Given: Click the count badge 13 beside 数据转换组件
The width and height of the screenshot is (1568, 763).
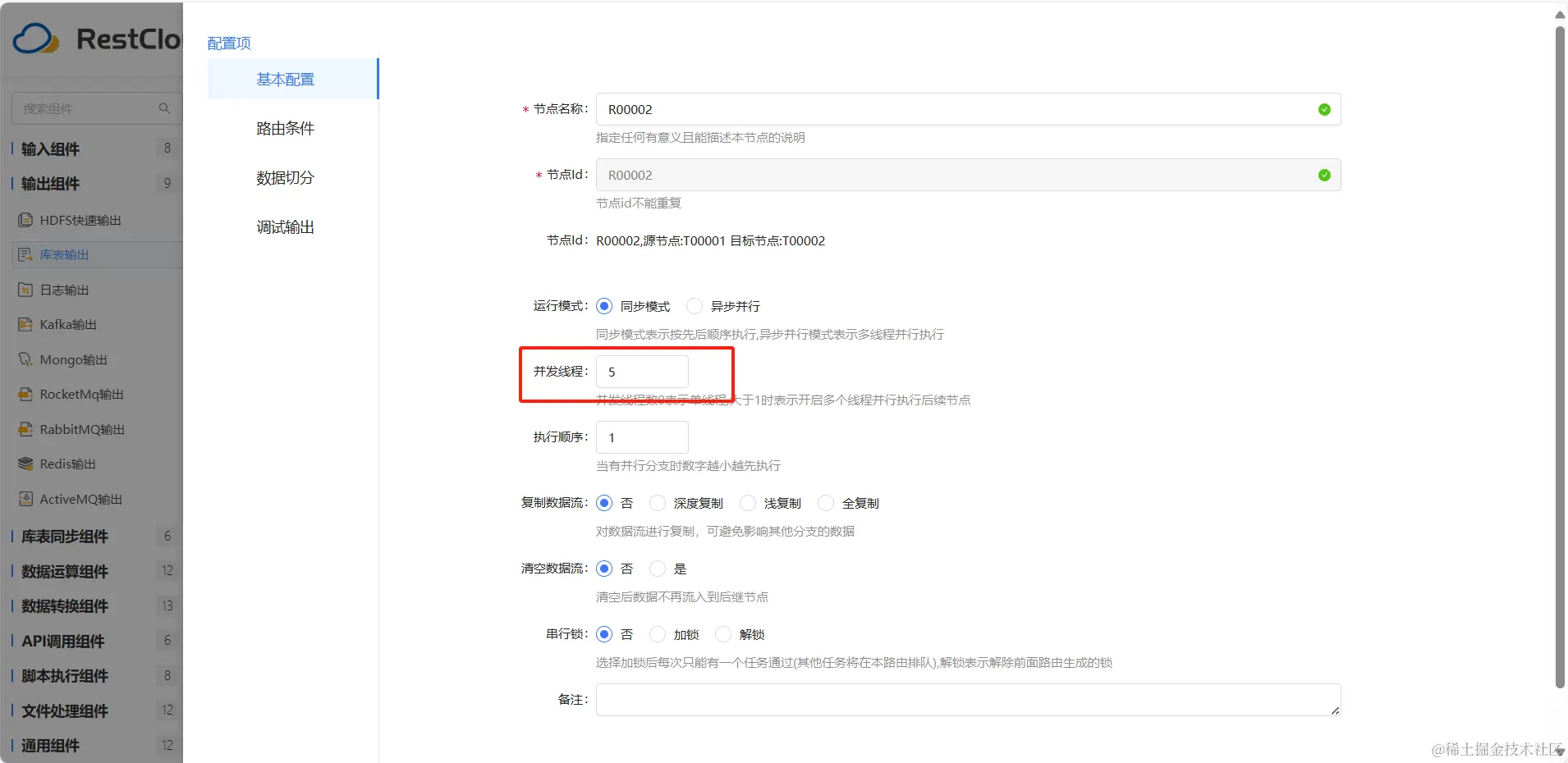Looking at the screenshot, I should (167, 605).
